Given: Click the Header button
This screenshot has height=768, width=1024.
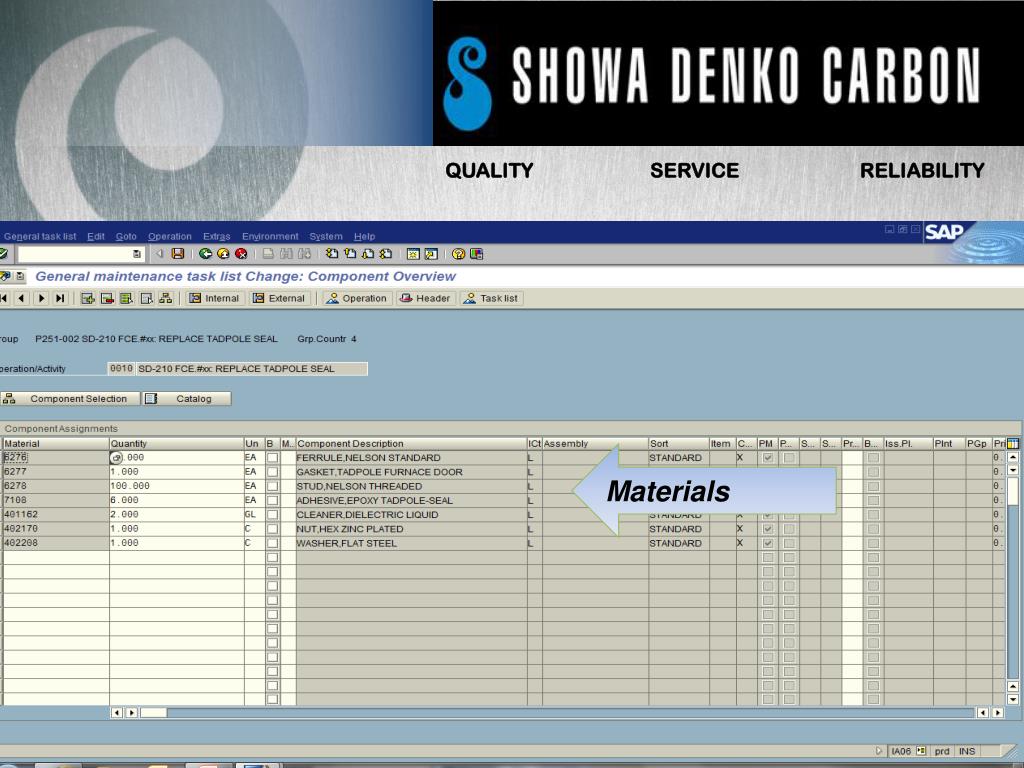Looking at the screenshot, I should click(425, 298).
